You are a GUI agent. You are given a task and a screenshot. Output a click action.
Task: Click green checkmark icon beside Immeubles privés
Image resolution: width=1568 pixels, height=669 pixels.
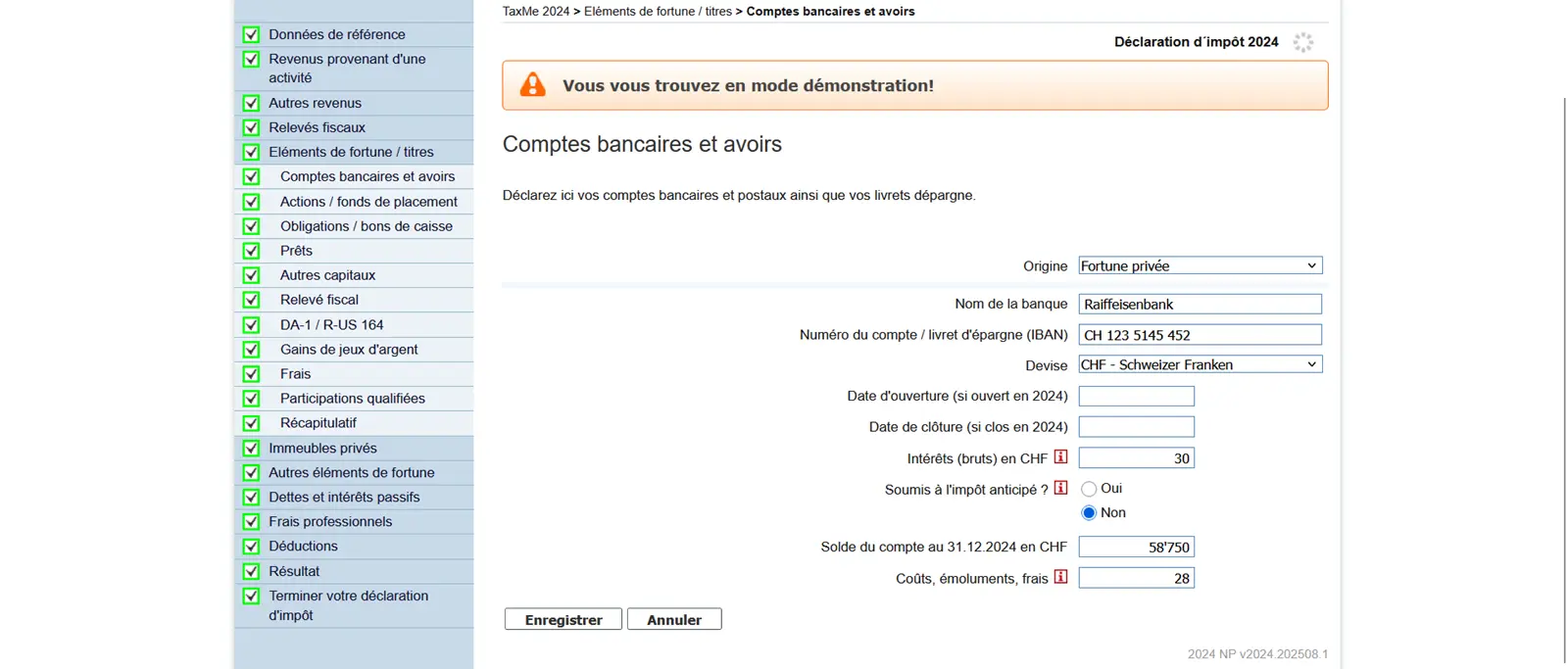click(x=251, y=448)
